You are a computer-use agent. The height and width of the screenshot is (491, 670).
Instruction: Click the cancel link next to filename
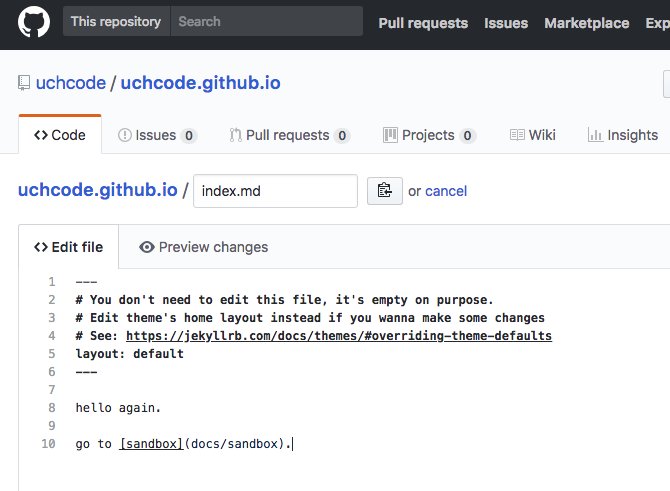click(x=446, y=191)
